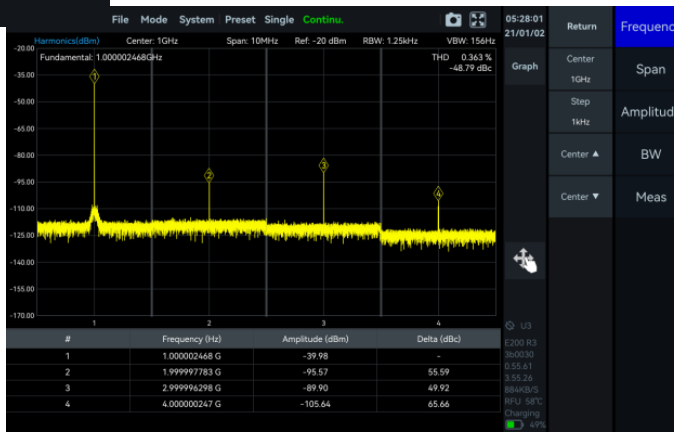Click the -48.79 dBc value
This screenshot has width=693, height=438.
coord(470,68)
